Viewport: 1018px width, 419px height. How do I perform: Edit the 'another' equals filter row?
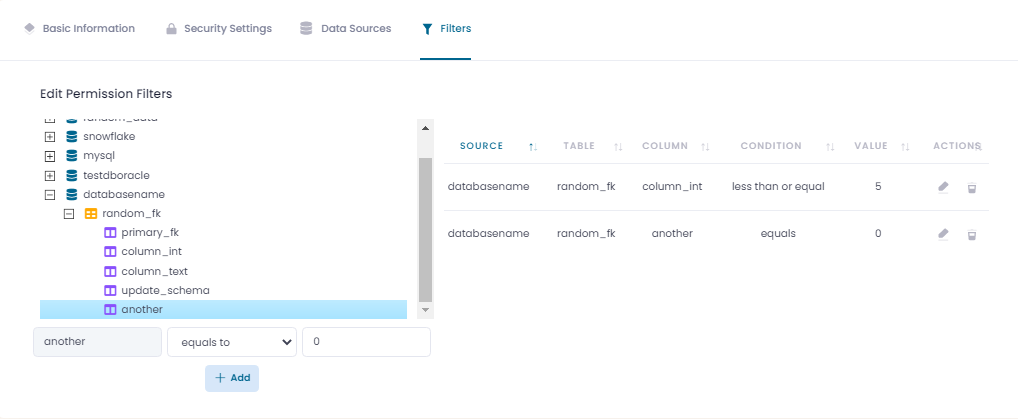[x=943, y=234]
